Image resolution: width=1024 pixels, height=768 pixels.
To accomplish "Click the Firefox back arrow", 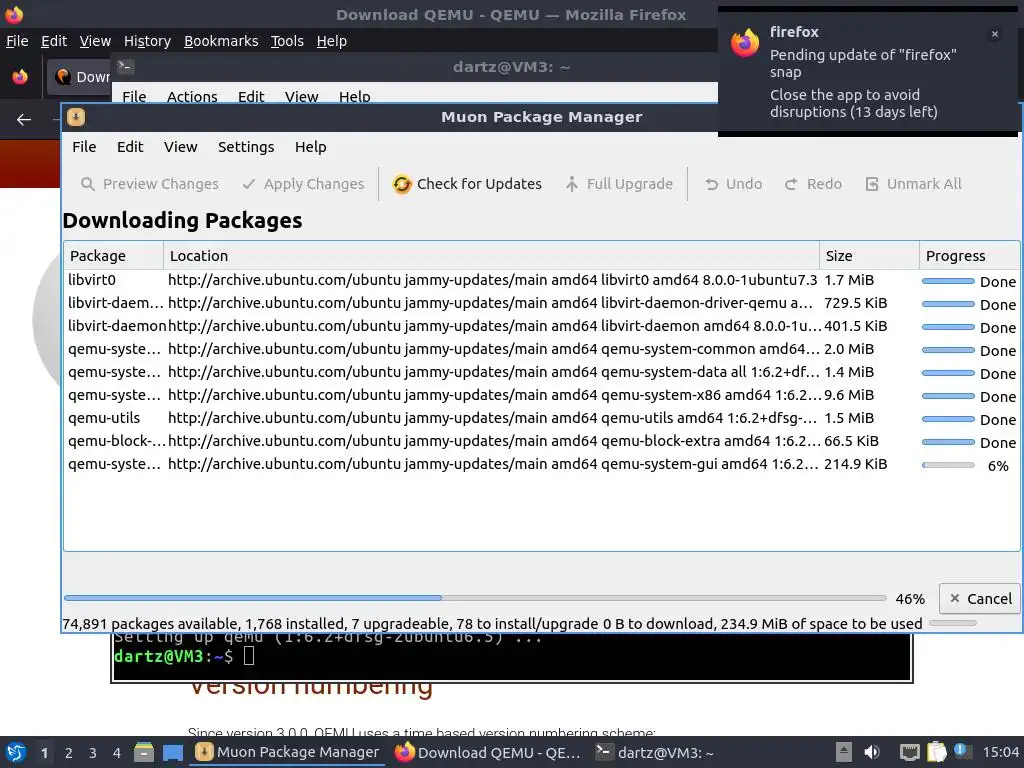I will coord(24,120).
